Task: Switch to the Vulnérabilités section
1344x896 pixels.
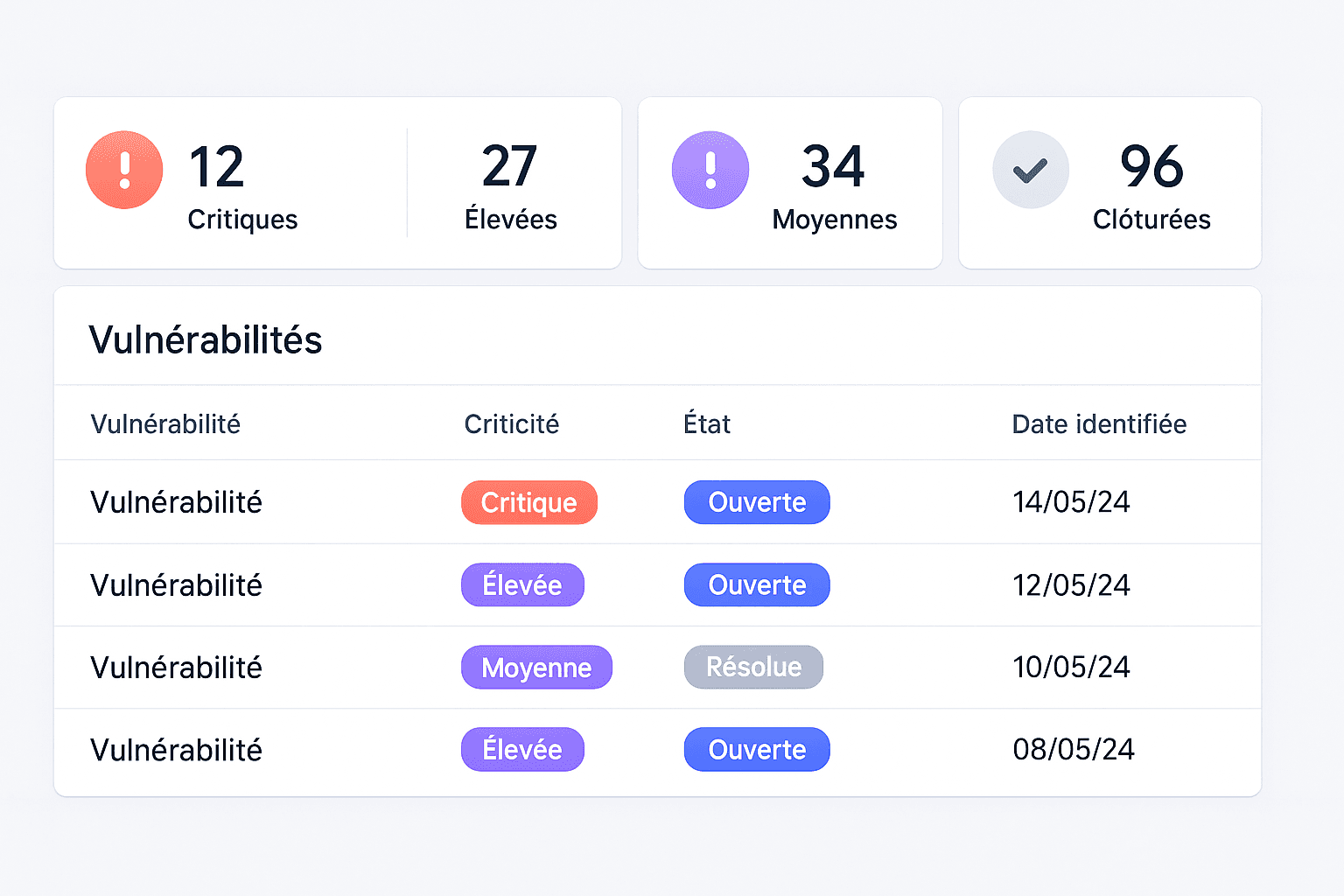Action: [205, 339]
